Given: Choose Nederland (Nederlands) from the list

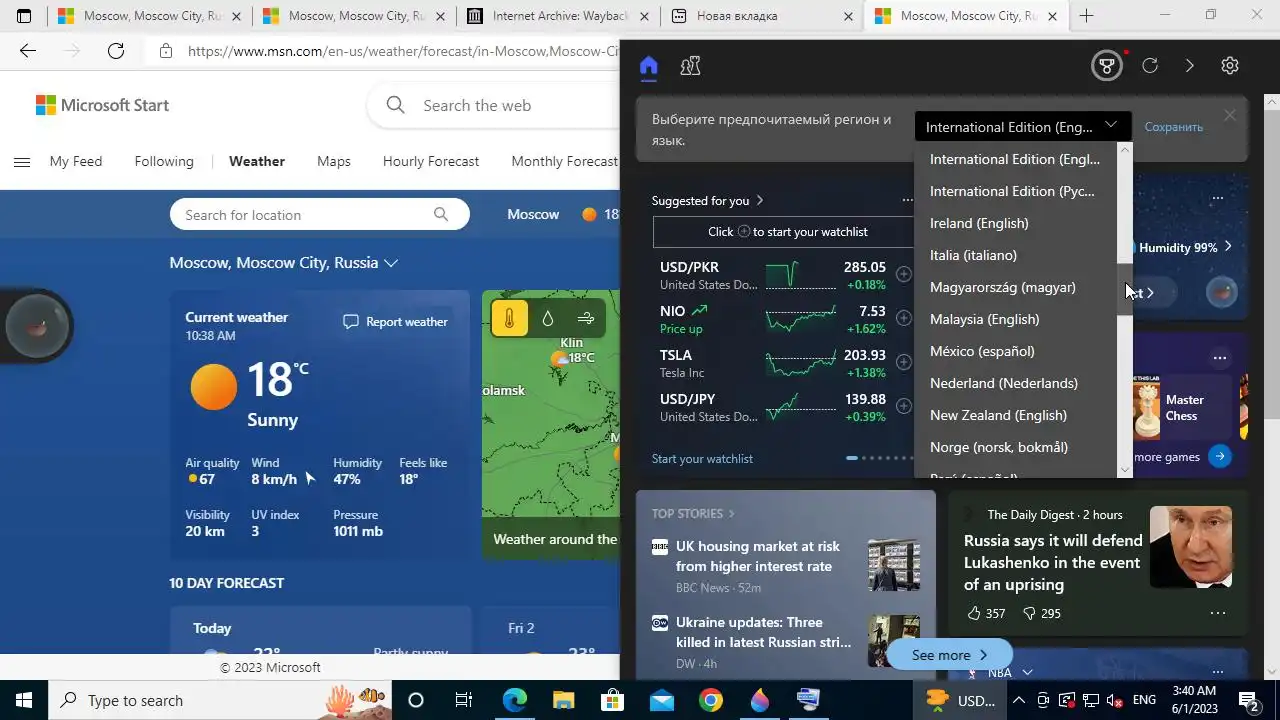Looking at the screenshot, I should 1015,383.
